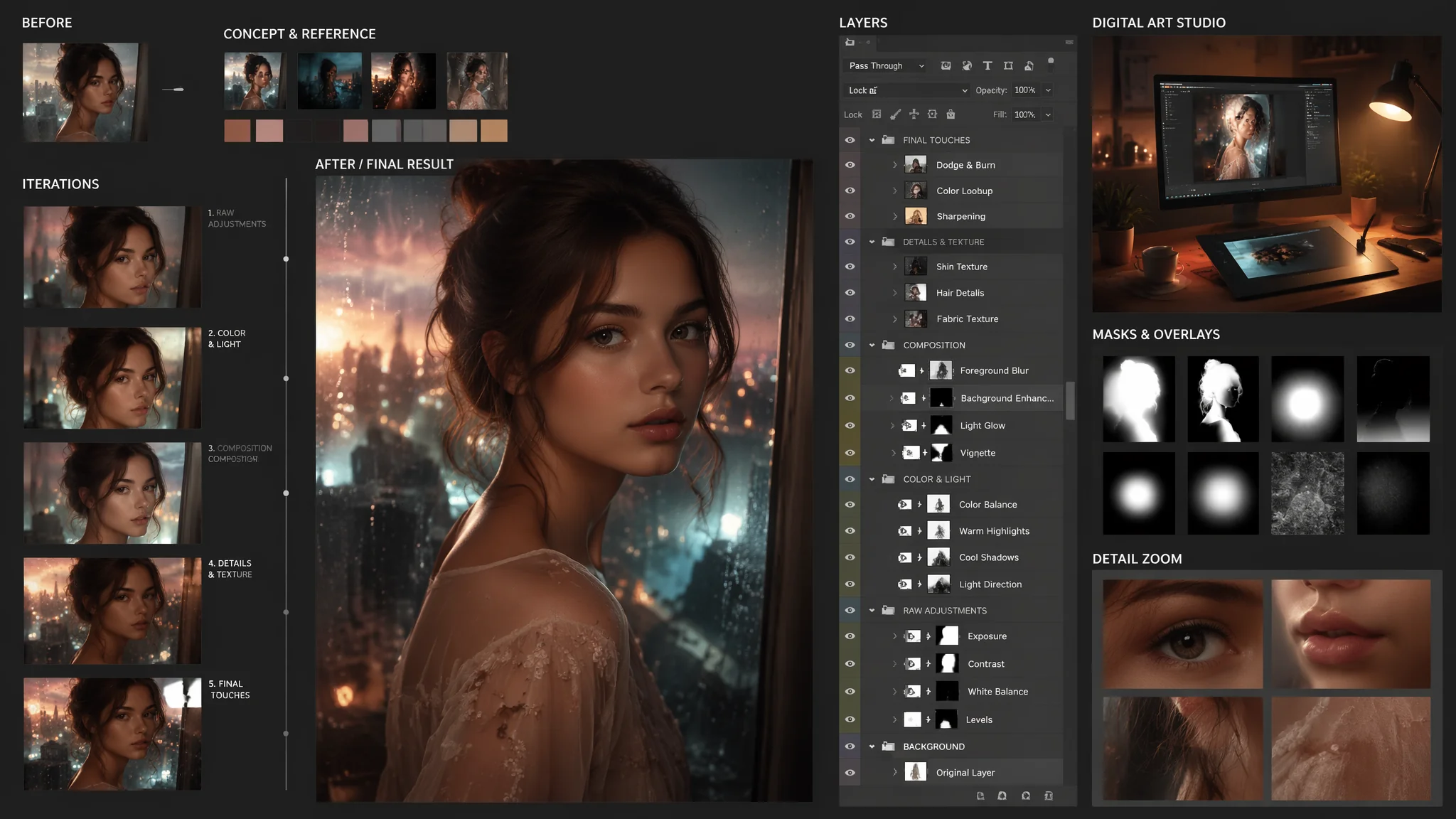
Task: Click the '2. COLOR & LIGHT' iteration label
Action: [227, 338]
